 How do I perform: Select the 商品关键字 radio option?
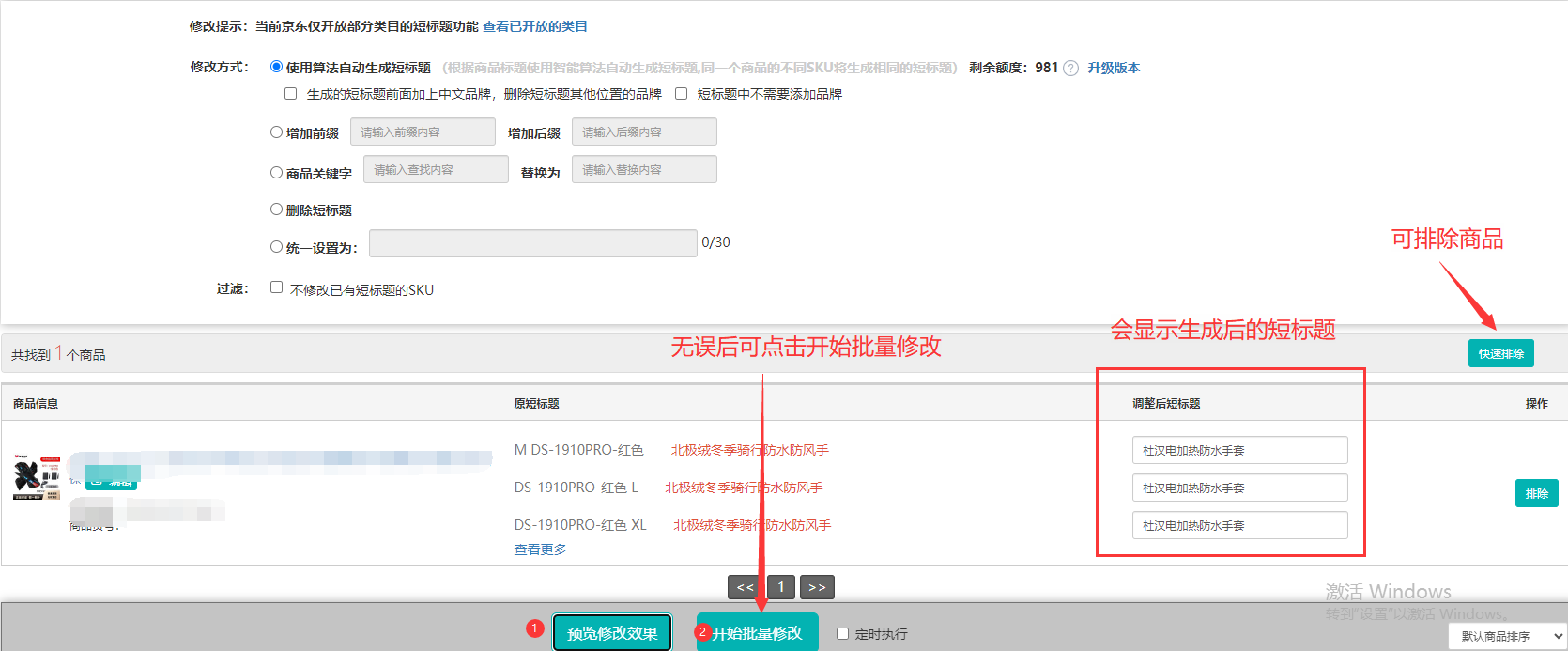point(276,173)
